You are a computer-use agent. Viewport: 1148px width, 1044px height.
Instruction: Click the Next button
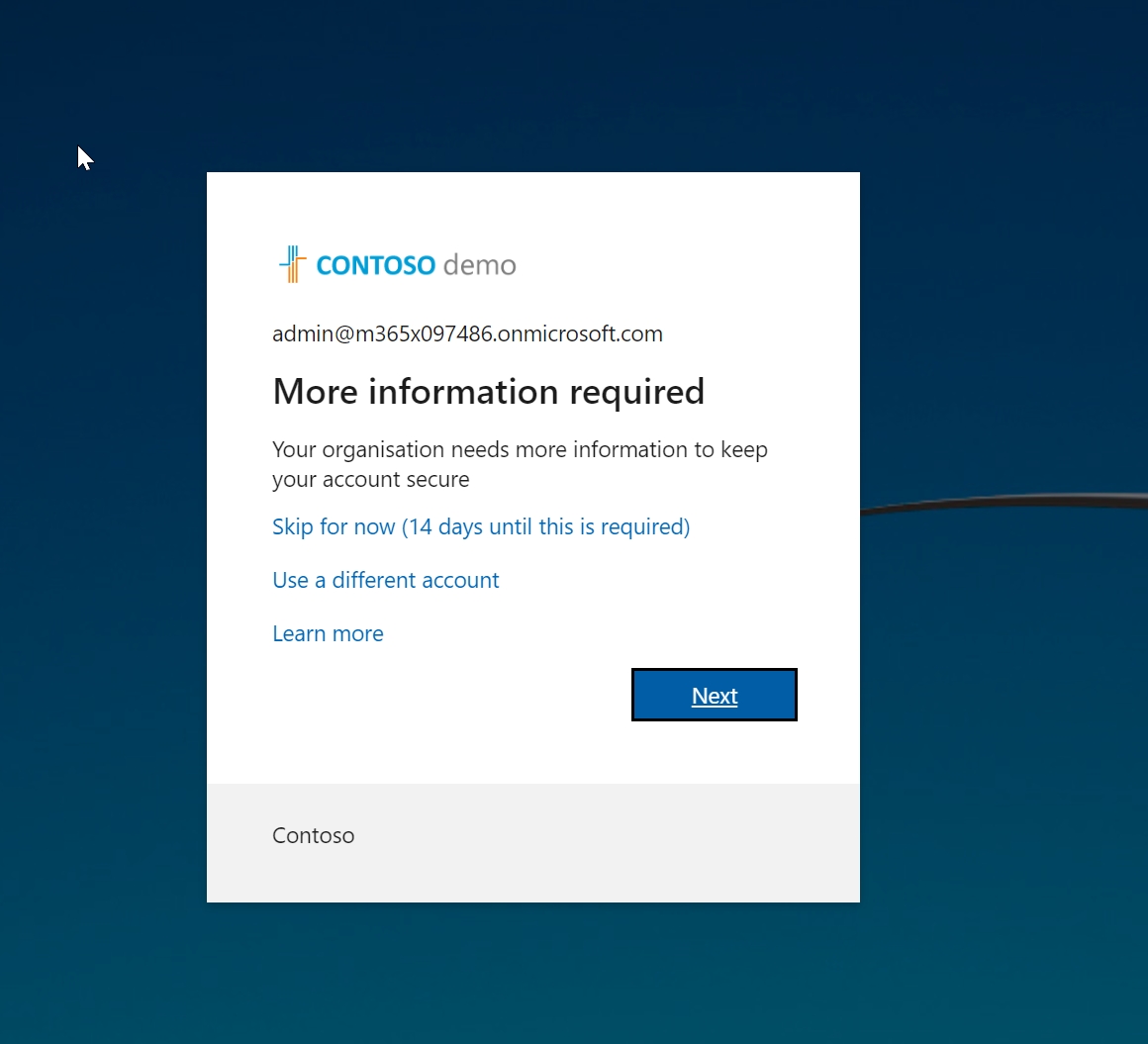714,695
